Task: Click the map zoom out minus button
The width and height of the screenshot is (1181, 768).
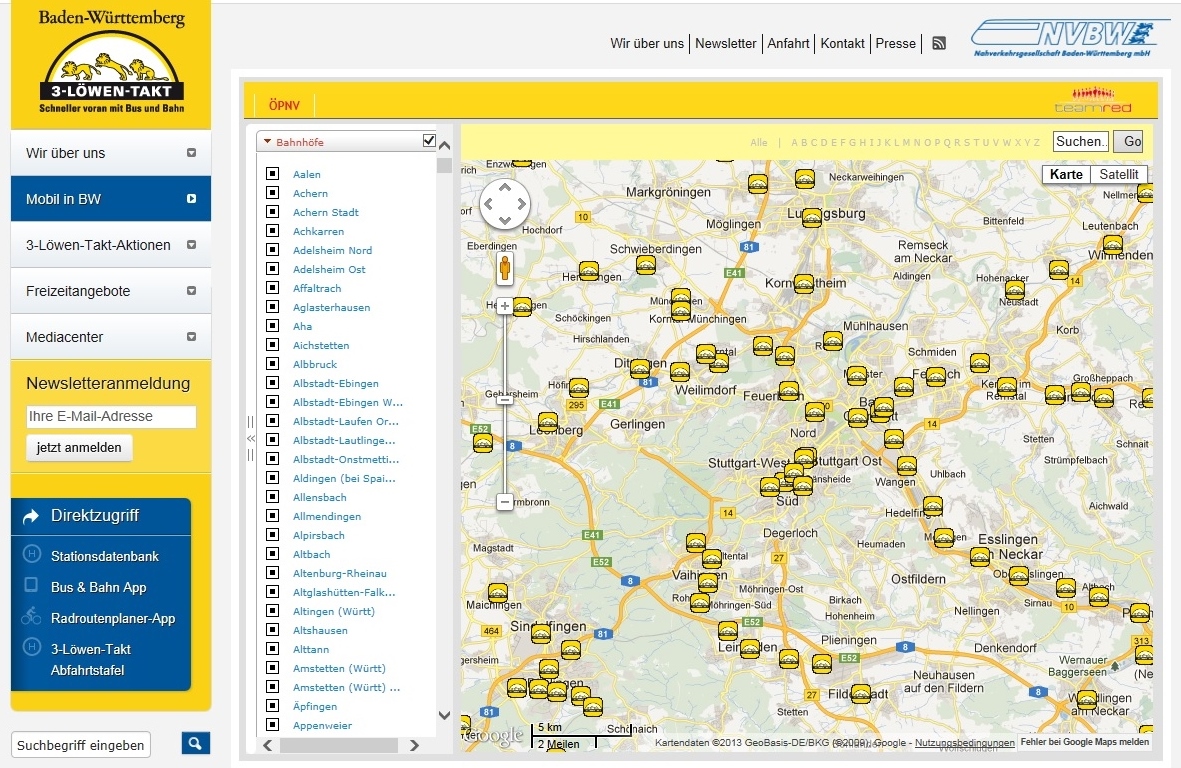Action: (x=505, y=502)
